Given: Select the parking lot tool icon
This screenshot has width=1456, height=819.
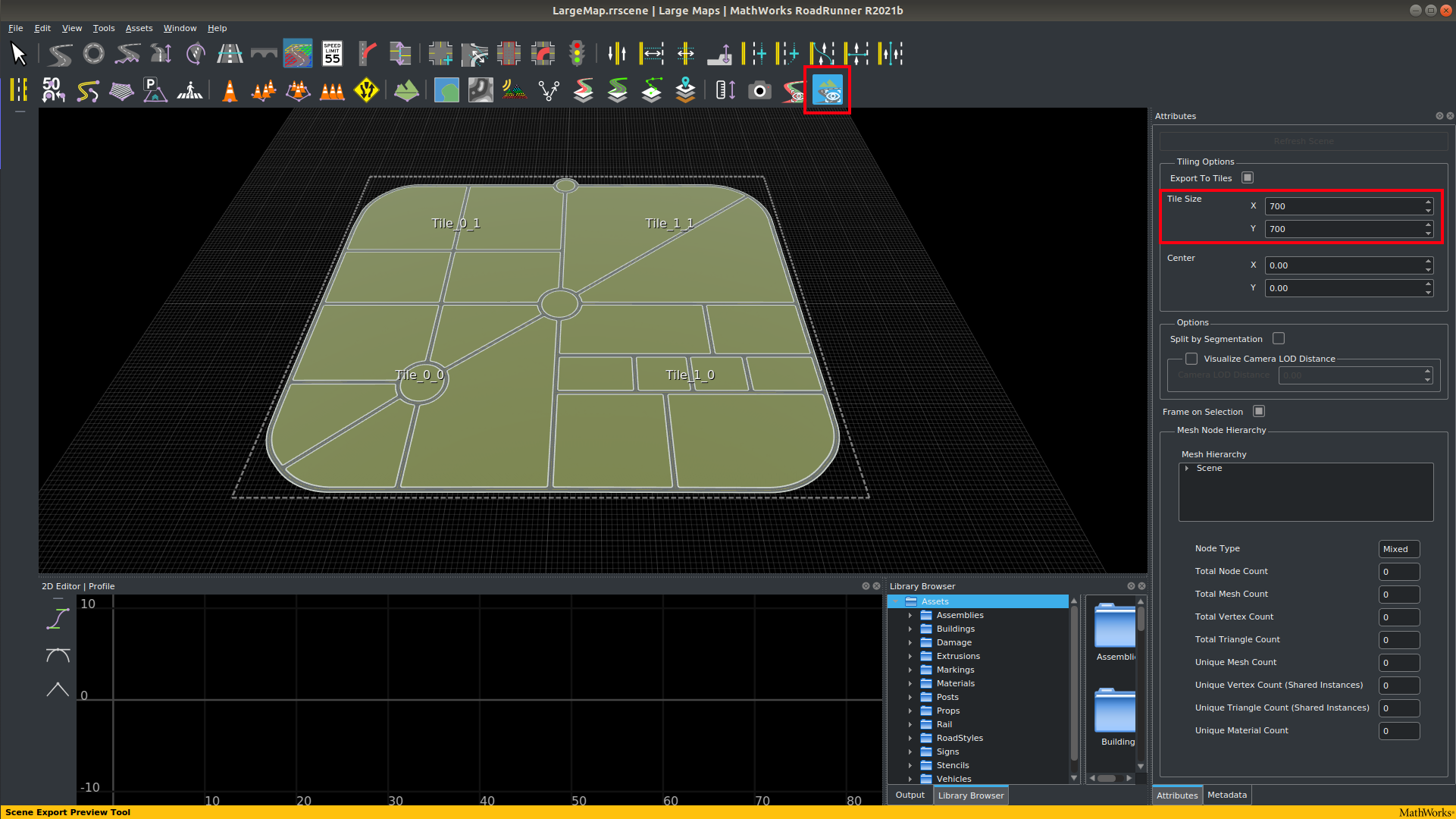Looking at the screenshot, I should [155, 91].
